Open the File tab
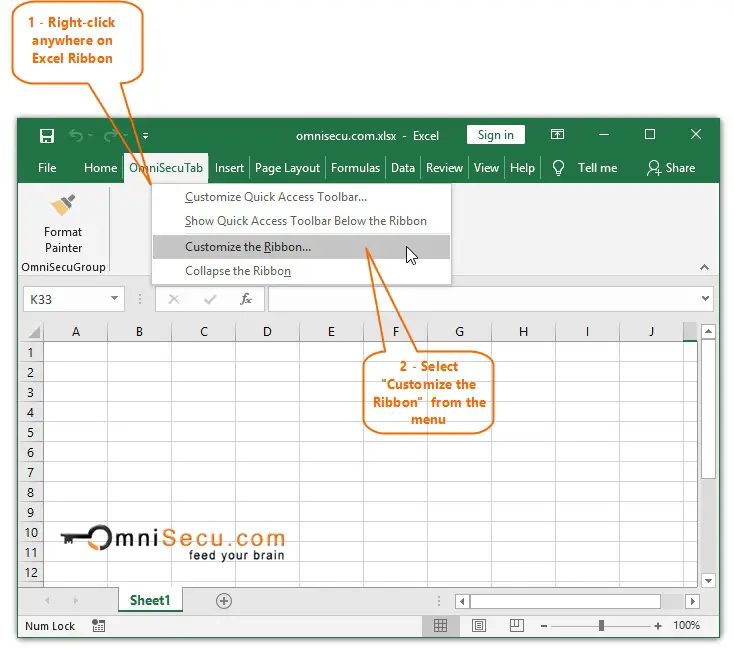 47,168
